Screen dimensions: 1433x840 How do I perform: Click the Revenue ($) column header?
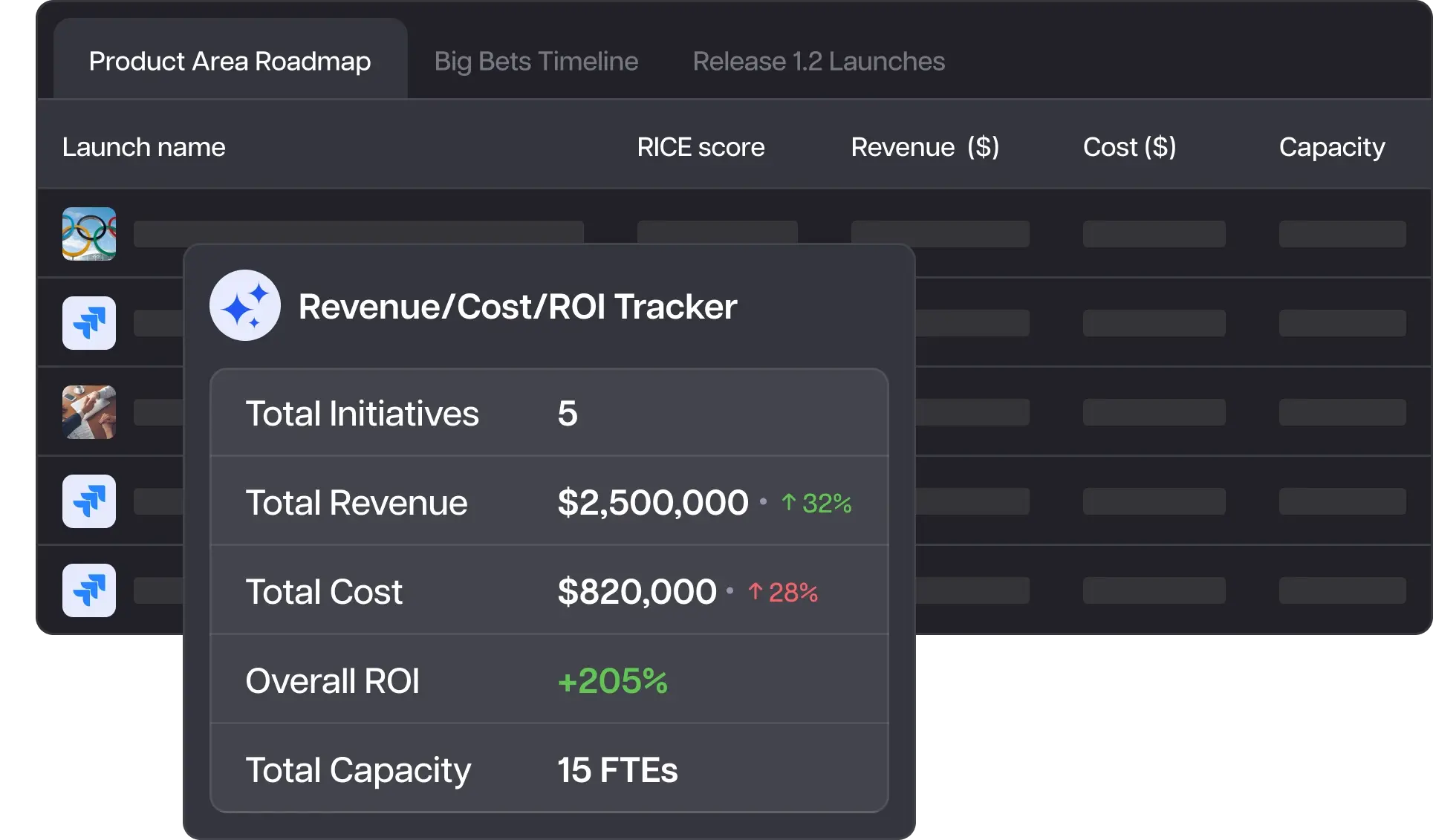click(x=924, y=147)
